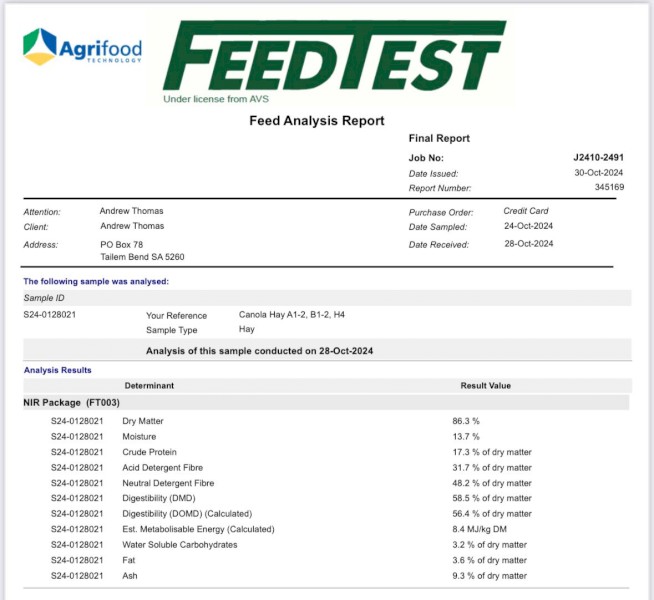The image size is (654, 600).
Task: Click the 'Determinant' column header
Action: pyautogui.click(x=149, y=386)
